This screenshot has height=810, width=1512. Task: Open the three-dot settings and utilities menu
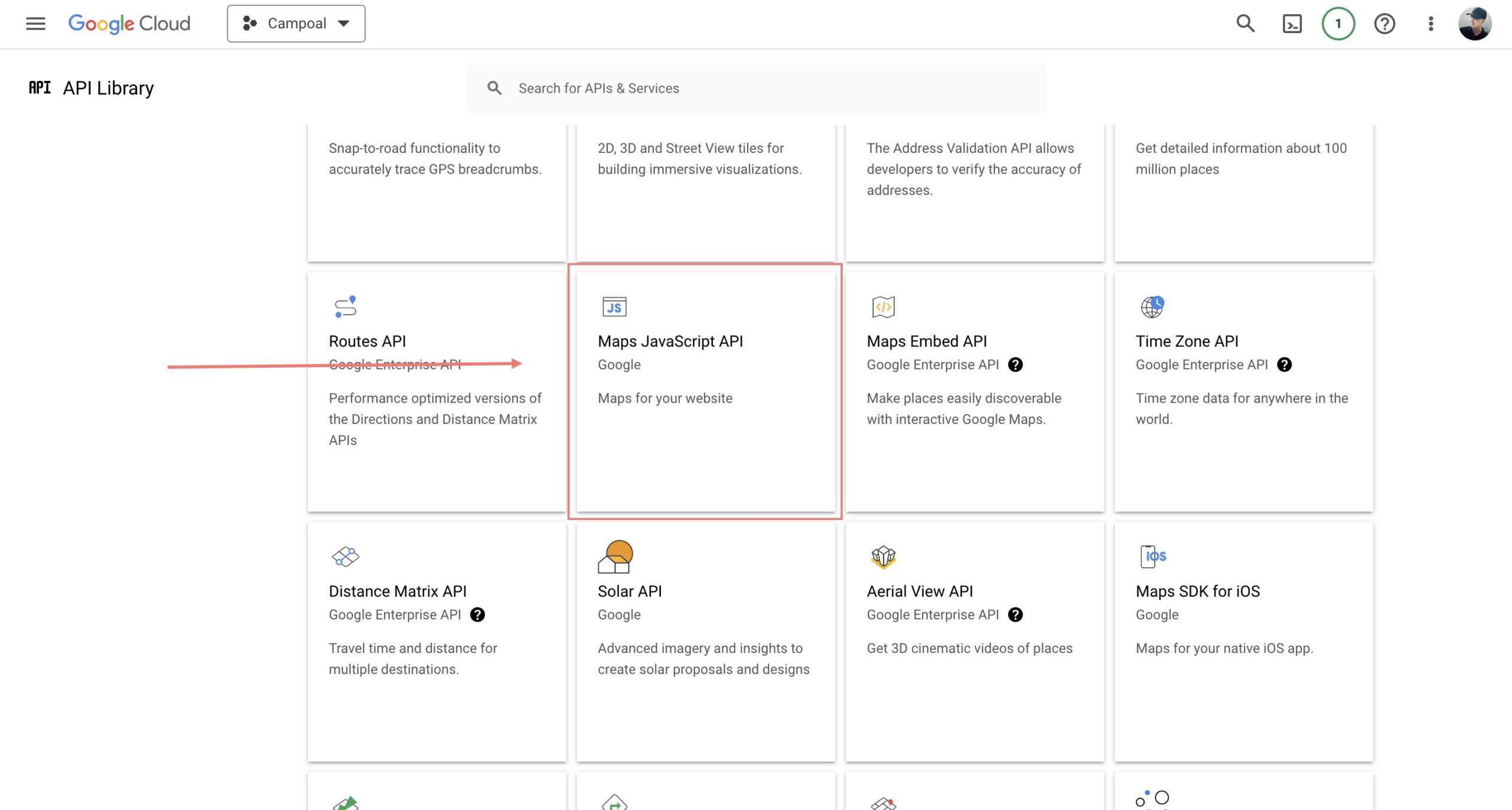pos(1430,24)
